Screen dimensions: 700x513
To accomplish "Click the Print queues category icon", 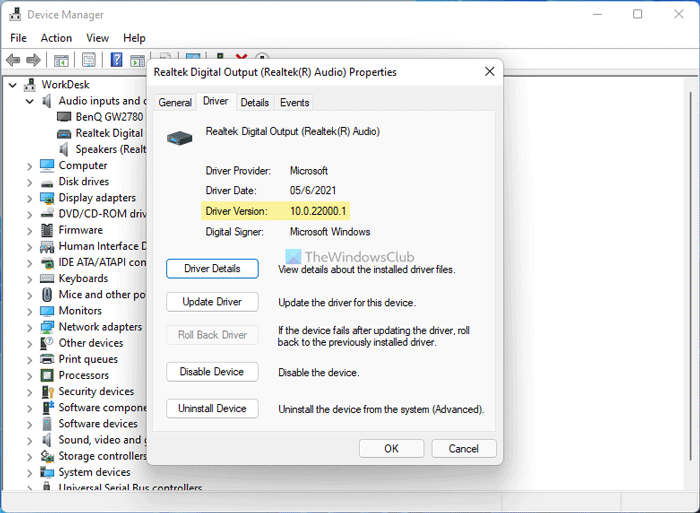I will pyautogui.click(x=47, y=359).
